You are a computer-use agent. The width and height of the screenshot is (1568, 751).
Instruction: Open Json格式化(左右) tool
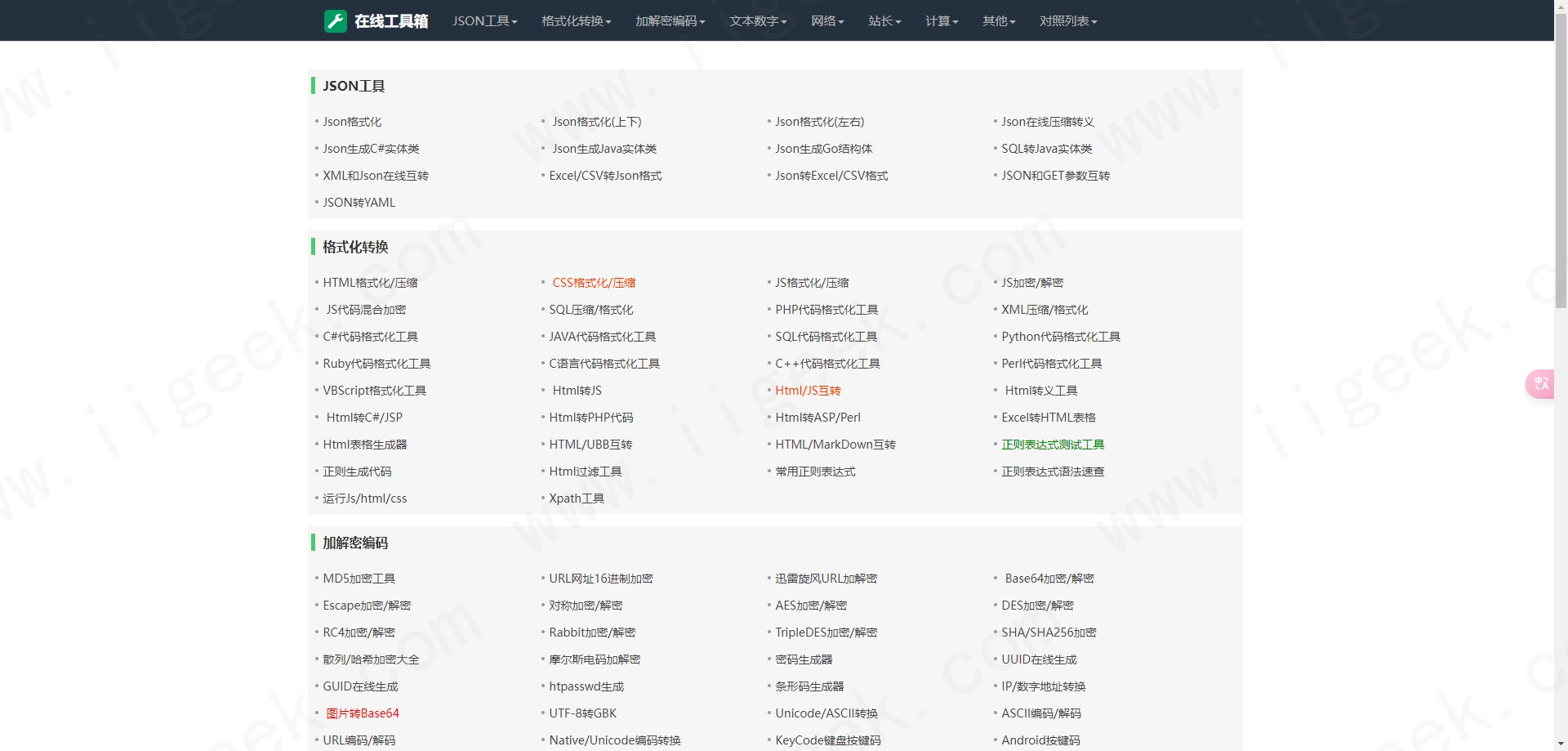tap(820, 122)
